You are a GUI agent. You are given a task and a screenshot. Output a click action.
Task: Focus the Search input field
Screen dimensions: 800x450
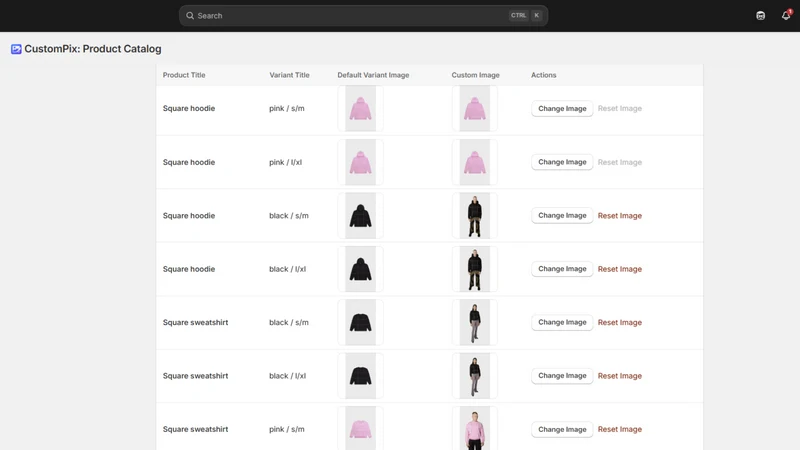363,16
